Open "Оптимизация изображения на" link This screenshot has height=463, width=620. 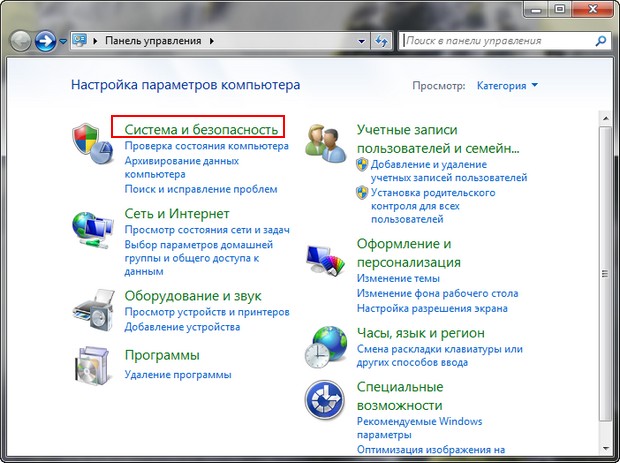(431, 450)
